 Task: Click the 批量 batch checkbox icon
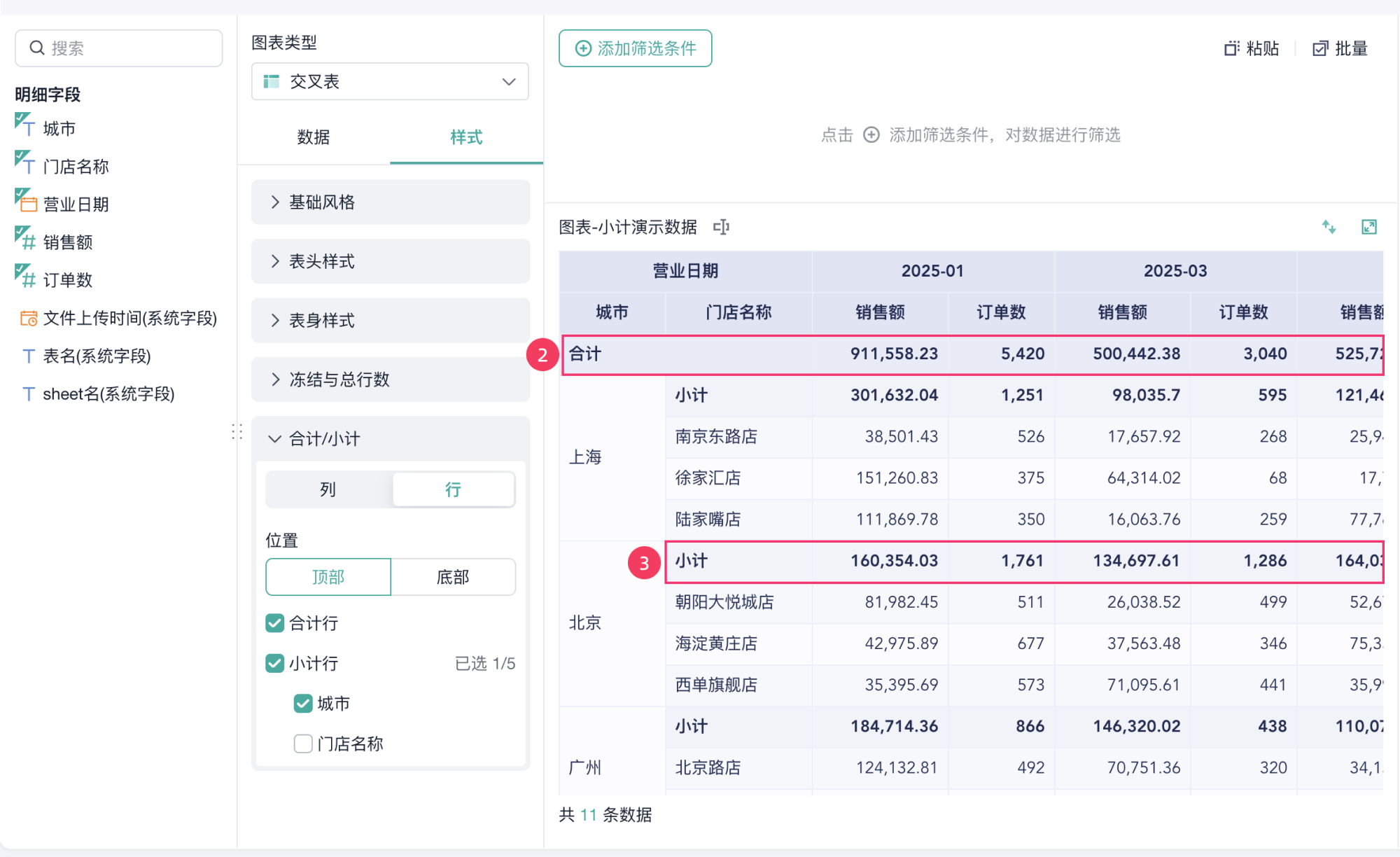coord(1320,48)
